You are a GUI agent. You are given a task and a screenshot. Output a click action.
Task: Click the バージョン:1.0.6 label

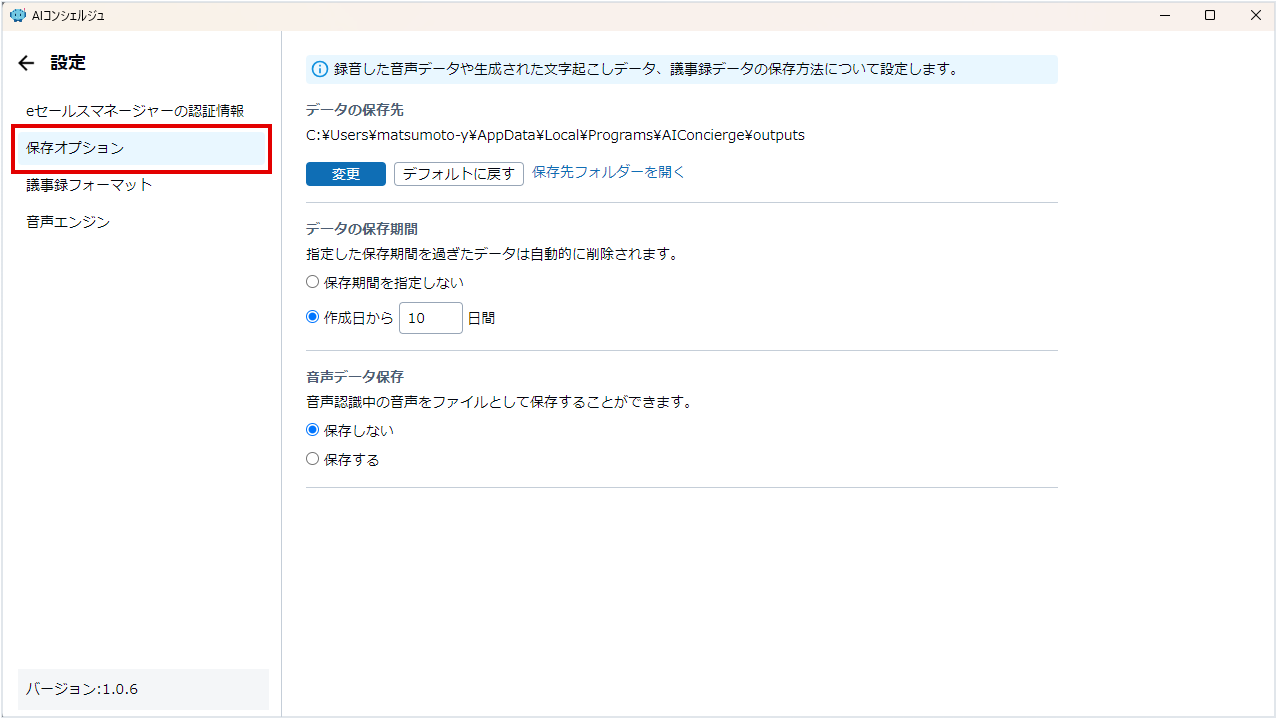[x=82, y=690]
